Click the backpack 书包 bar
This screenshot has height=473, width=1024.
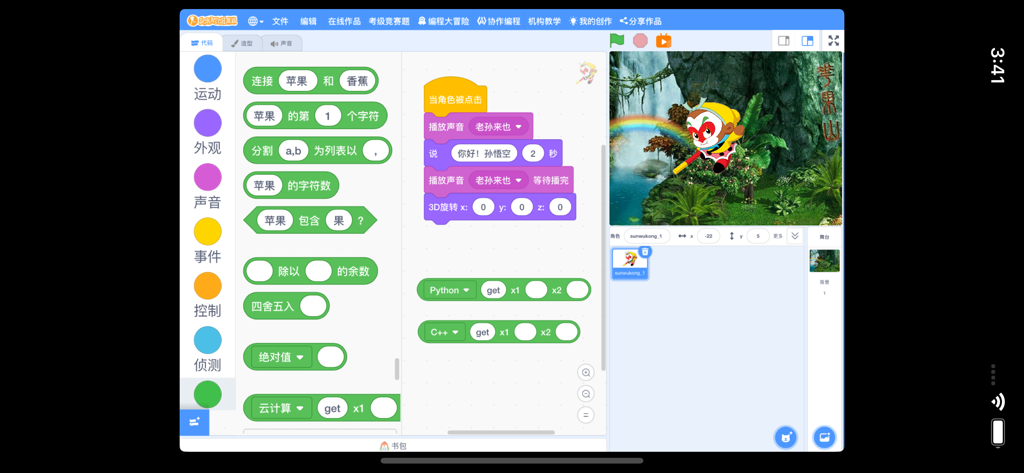coord(393,446)
